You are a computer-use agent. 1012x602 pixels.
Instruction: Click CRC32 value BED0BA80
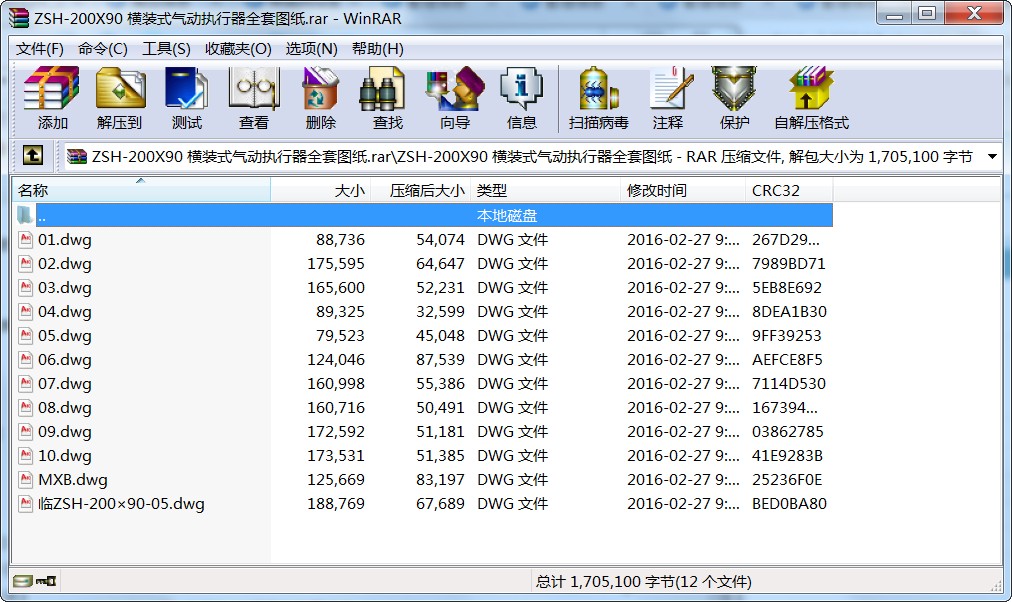(x=789, y=503)
